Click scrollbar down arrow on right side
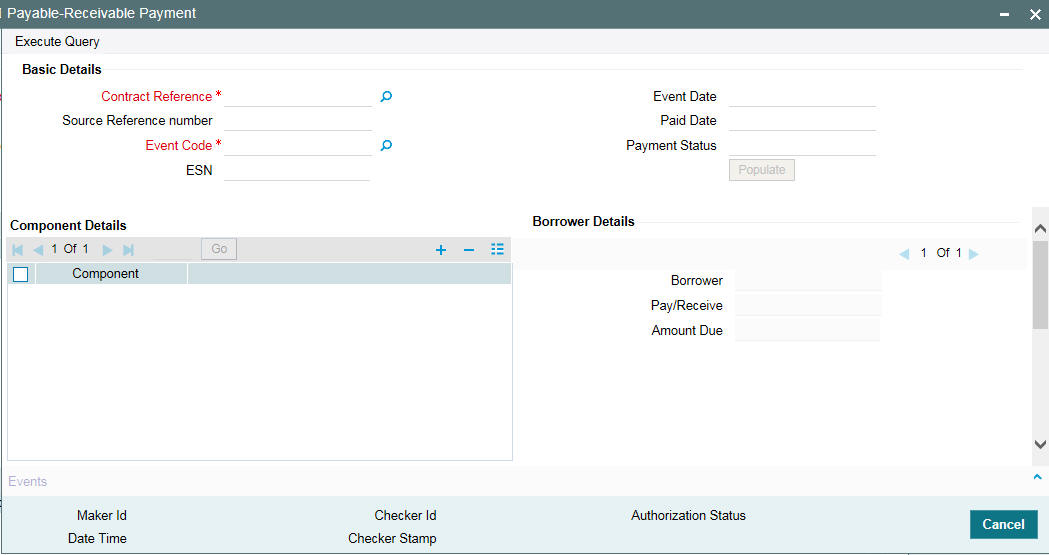The height and width of the screenshot is (555, 1049). click(1040, 444)
